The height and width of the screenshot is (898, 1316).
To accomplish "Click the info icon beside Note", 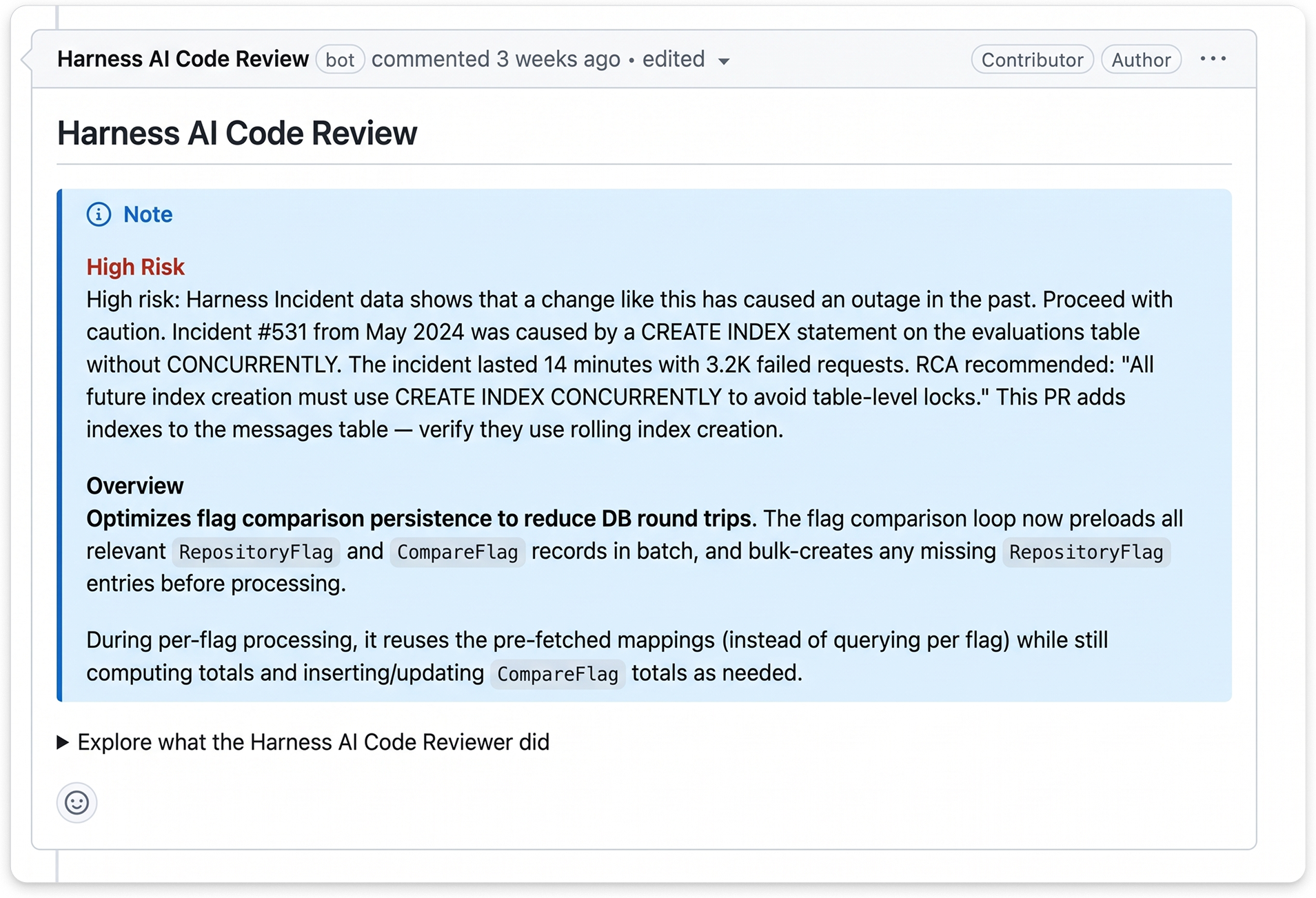I will pyautogui.click(x=99, y=214).
